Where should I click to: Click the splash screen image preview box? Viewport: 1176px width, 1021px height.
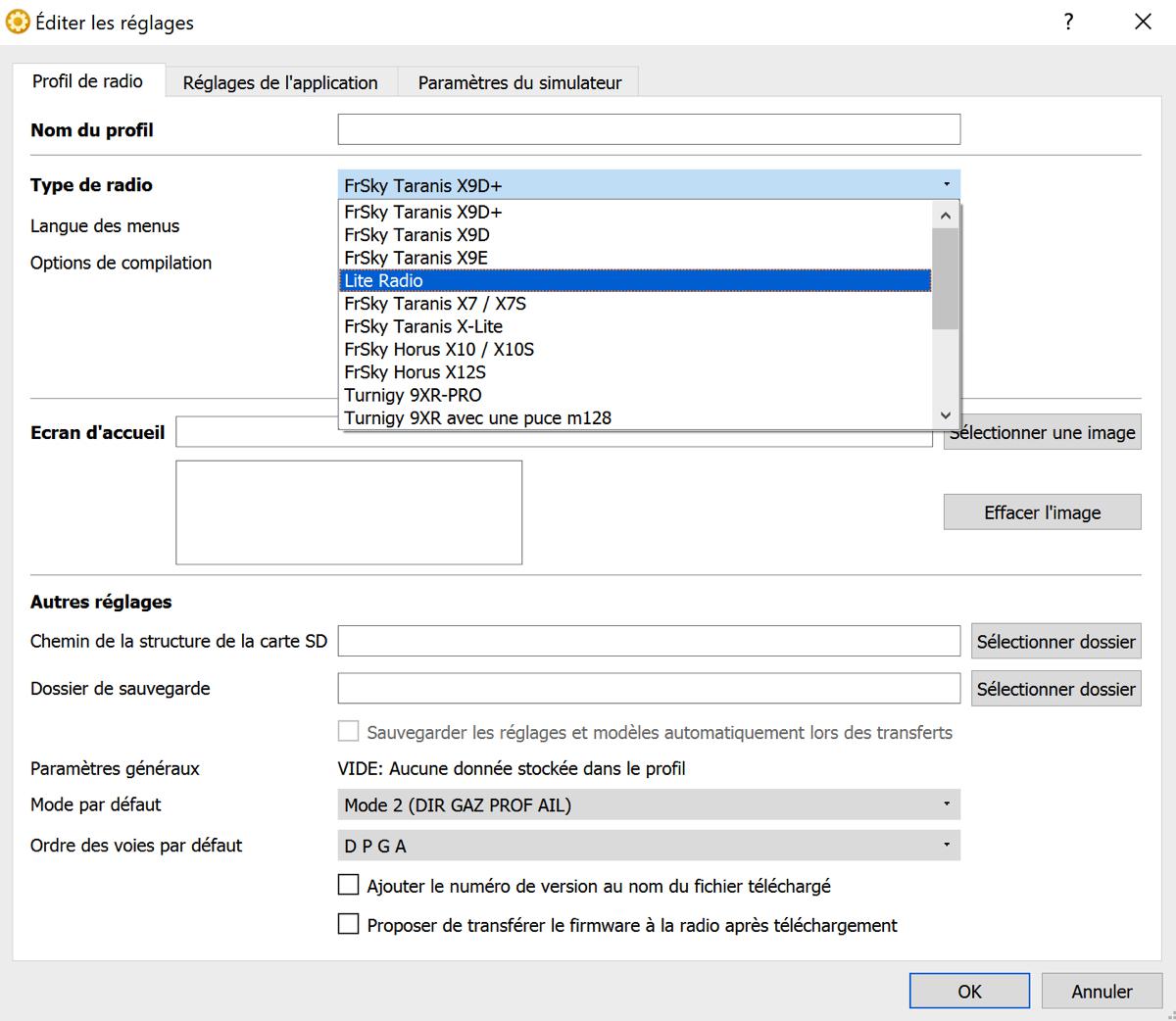pos(349,512)
